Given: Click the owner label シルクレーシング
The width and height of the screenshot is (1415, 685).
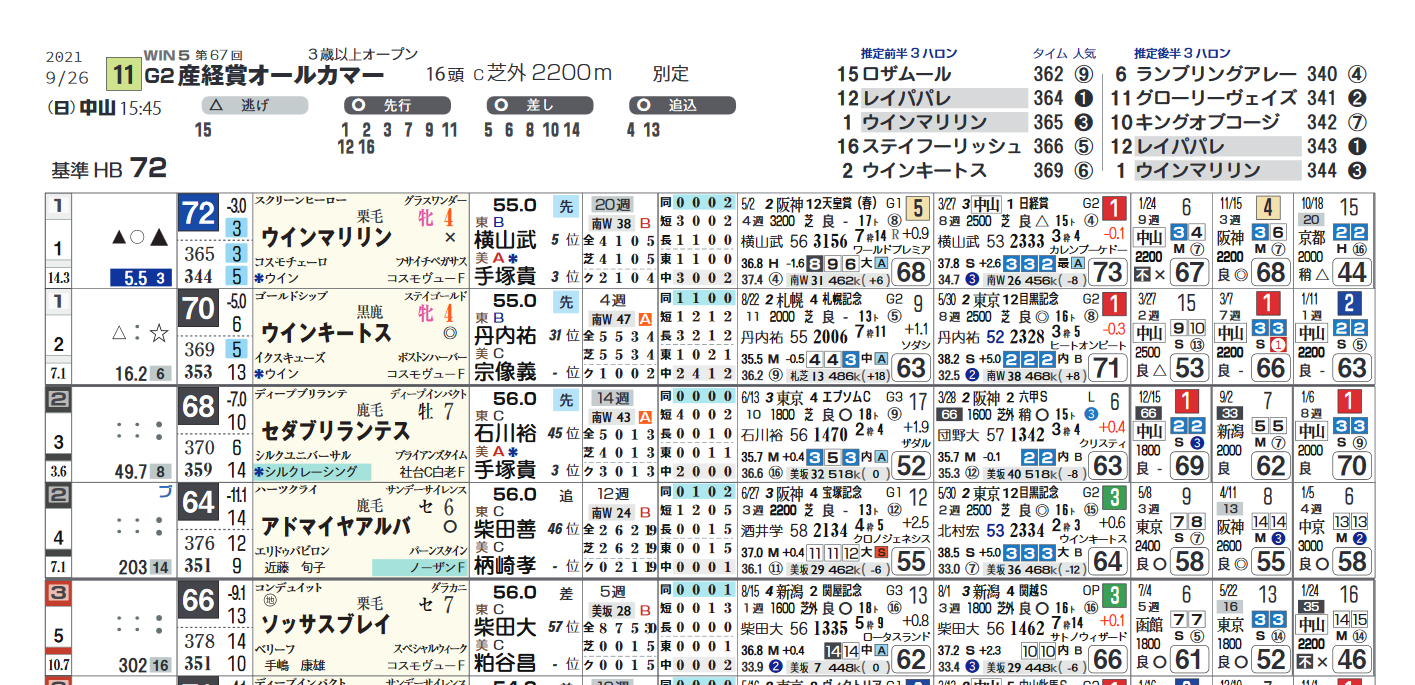Looking at the screenshot, I should point(312,471).
